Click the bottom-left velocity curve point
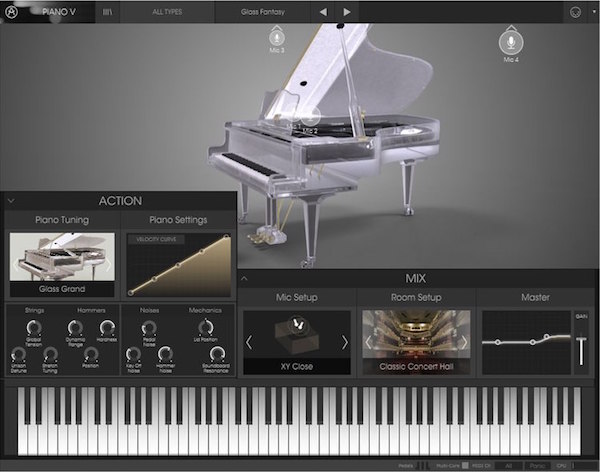 tap(131, 292)
